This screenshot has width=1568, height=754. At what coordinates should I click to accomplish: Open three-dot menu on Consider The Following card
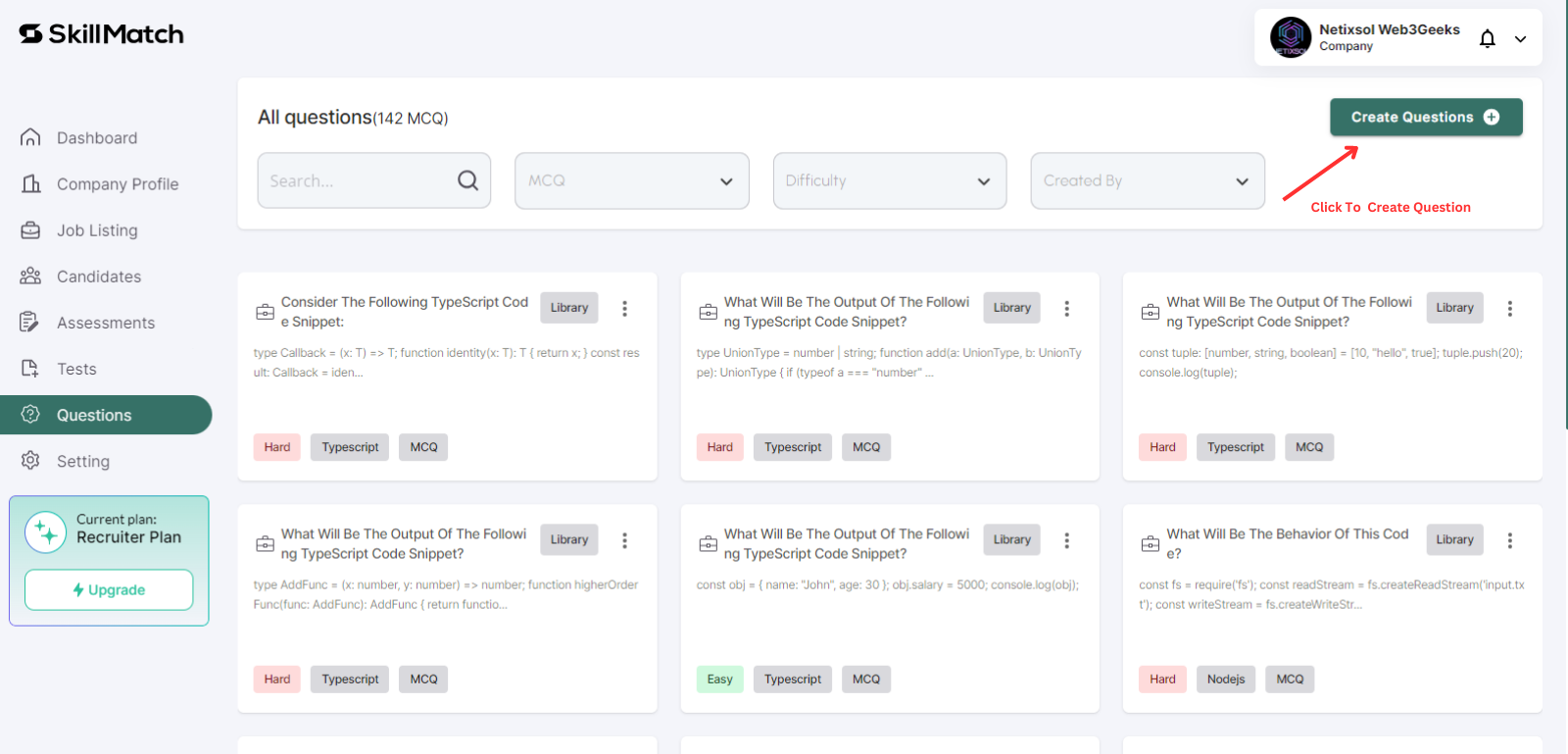coord(624,309)
